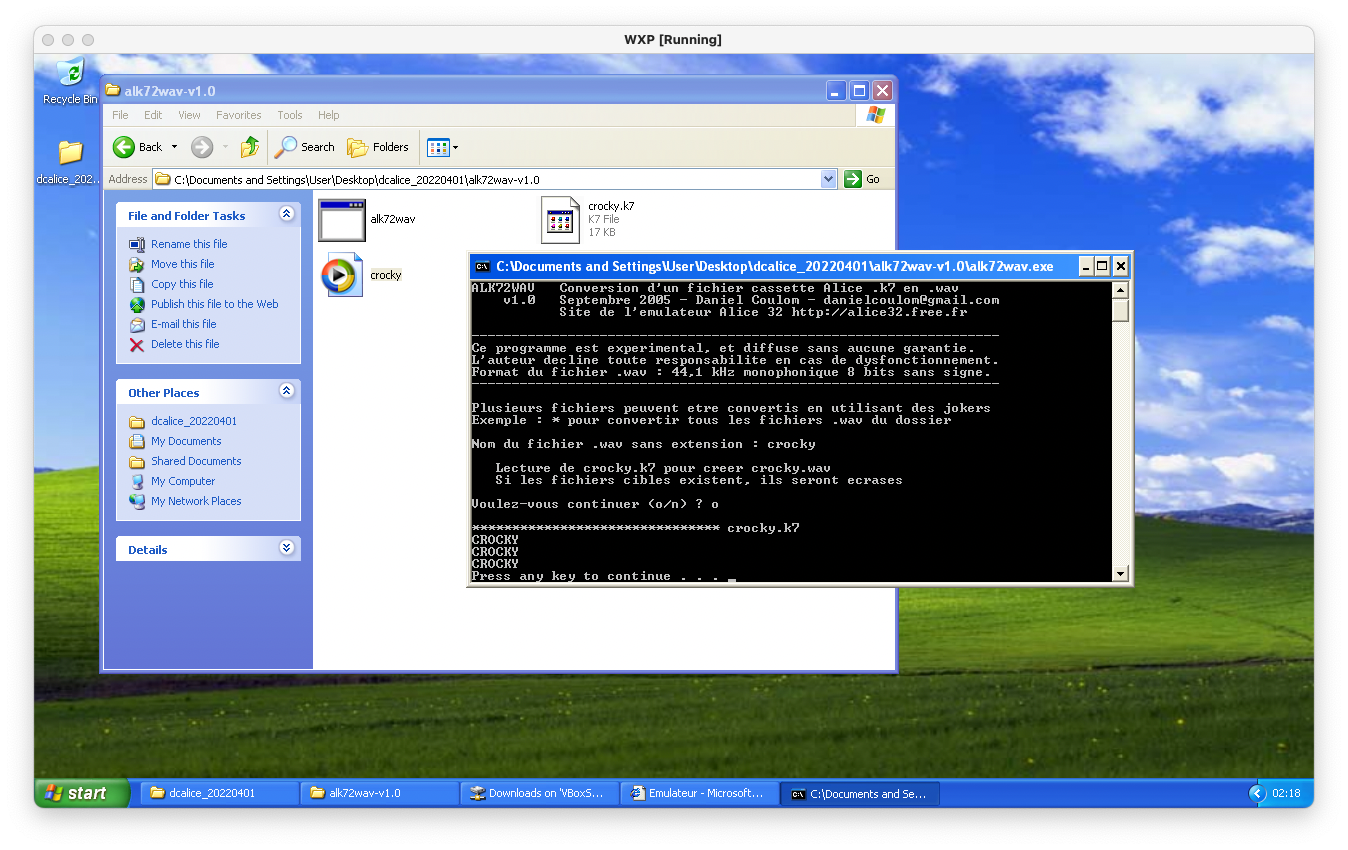Open the View menu
The width and height of the screenshot is (1348, 850).
click(189, 115)
